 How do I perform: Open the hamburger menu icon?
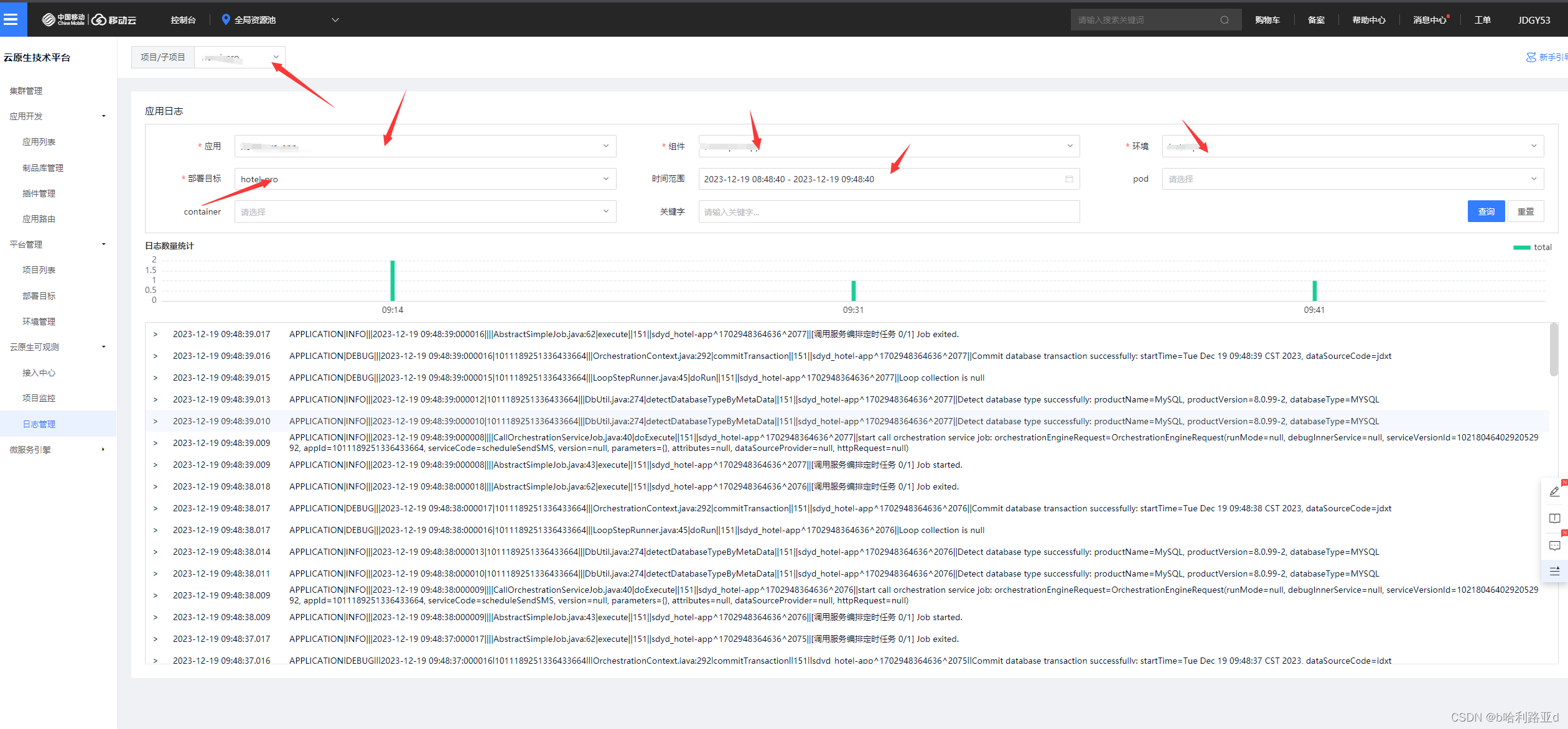click(x=11, y=19)
